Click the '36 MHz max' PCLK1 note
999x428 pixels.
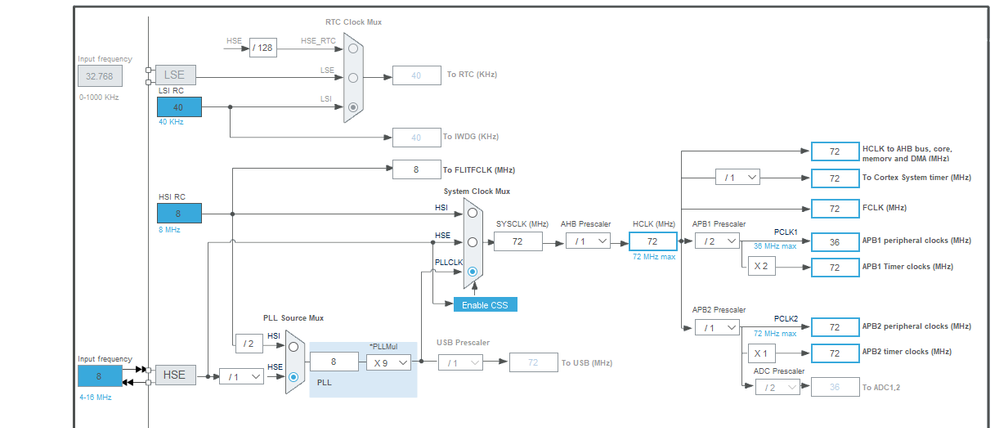tap(775, 246)
